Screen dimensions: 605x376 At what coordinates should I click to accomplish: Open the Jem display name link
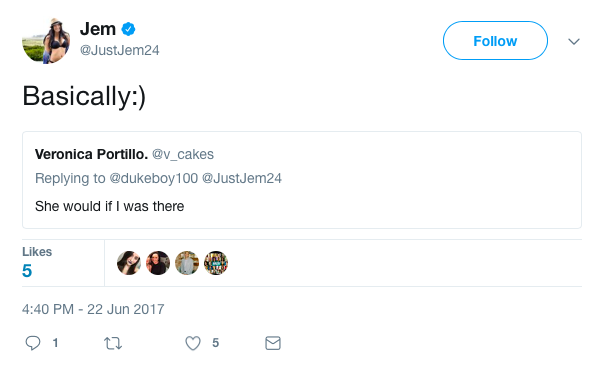pos(98,29)
